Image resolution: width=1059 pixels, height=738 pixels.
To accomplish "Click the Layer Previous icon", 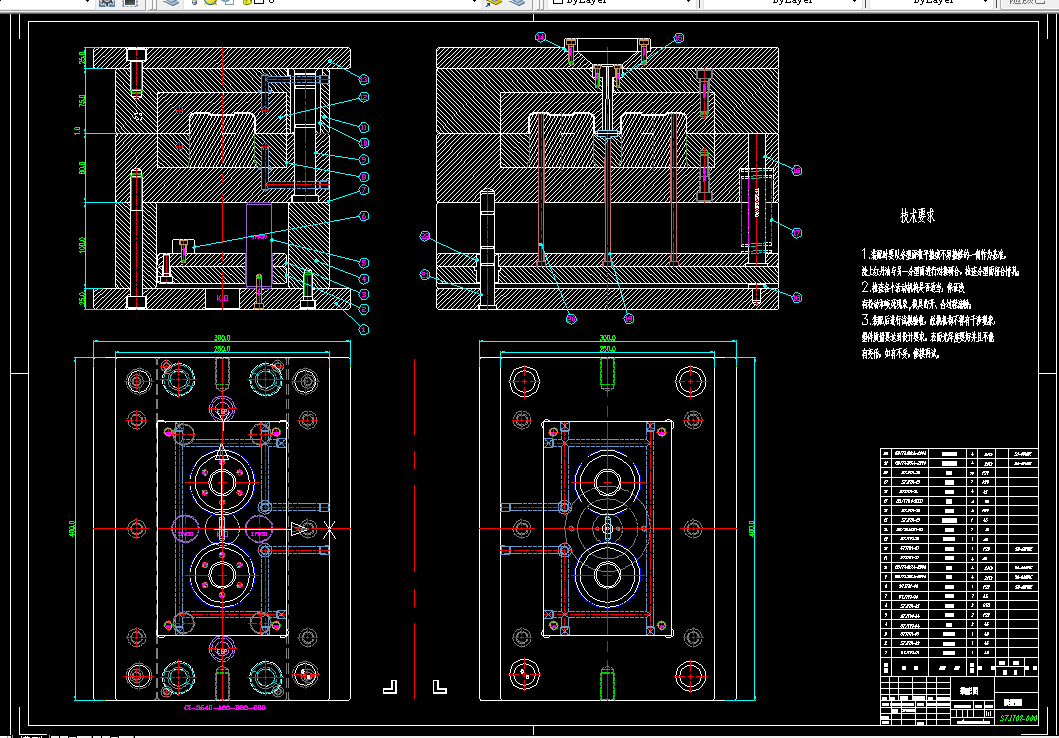I will coord(517,3).
